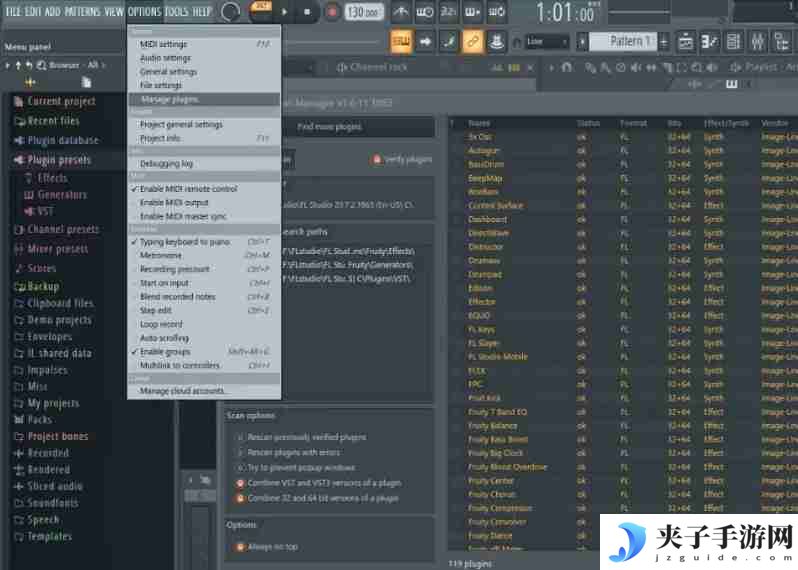The height and width of the screenshot is (570, 798).
Task: Select Manage cloud accounts menu entry
Action: 204,391
